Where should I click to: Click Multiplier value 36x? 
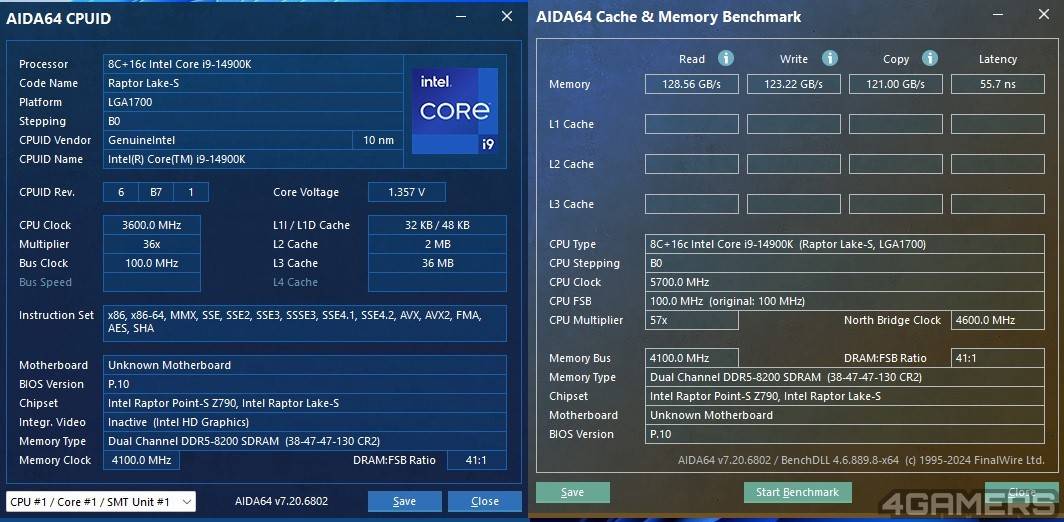(151, 244)
